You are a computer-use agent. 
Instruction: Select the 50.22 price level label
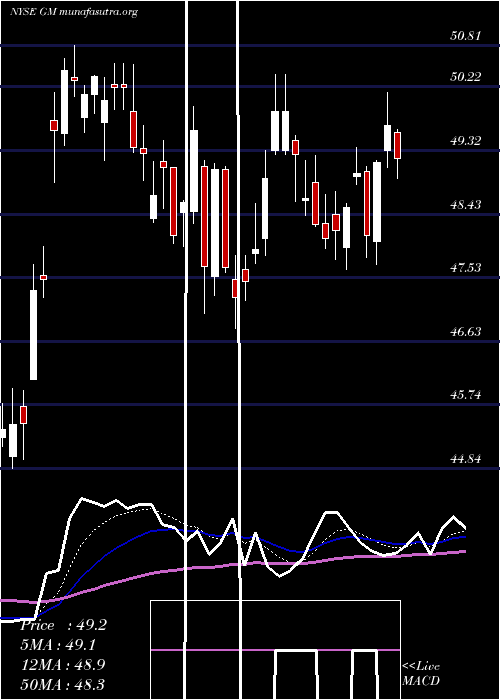pos(466,77)
